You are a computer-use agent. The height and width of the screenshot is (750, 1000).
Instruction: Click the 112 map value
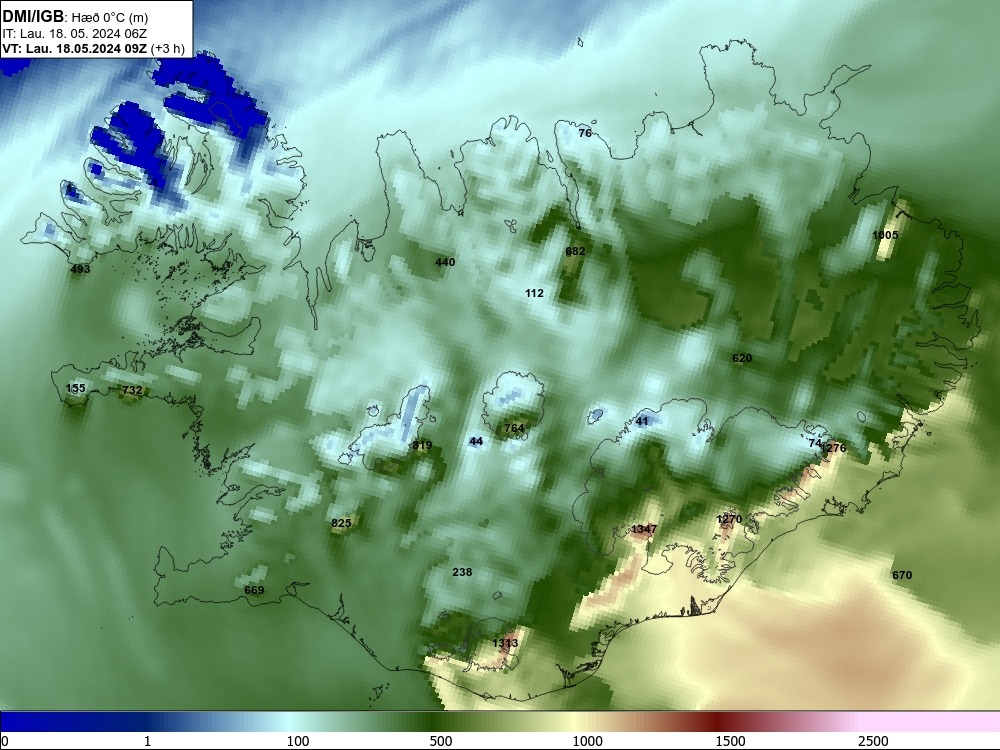click(x=534, y=293)
